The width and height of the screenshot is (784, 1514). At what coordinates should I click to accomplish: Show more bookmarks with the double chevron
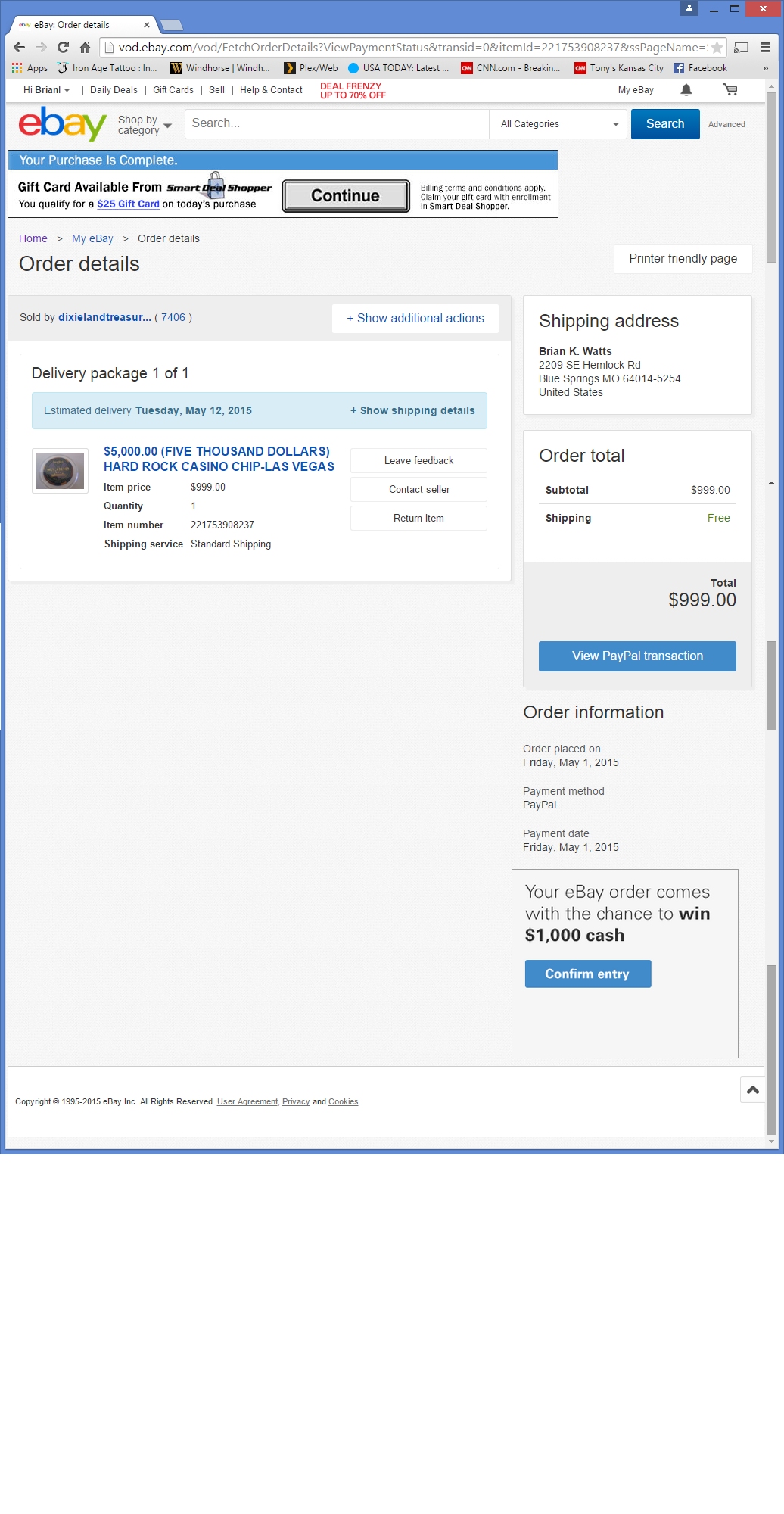tap(765, 68)
